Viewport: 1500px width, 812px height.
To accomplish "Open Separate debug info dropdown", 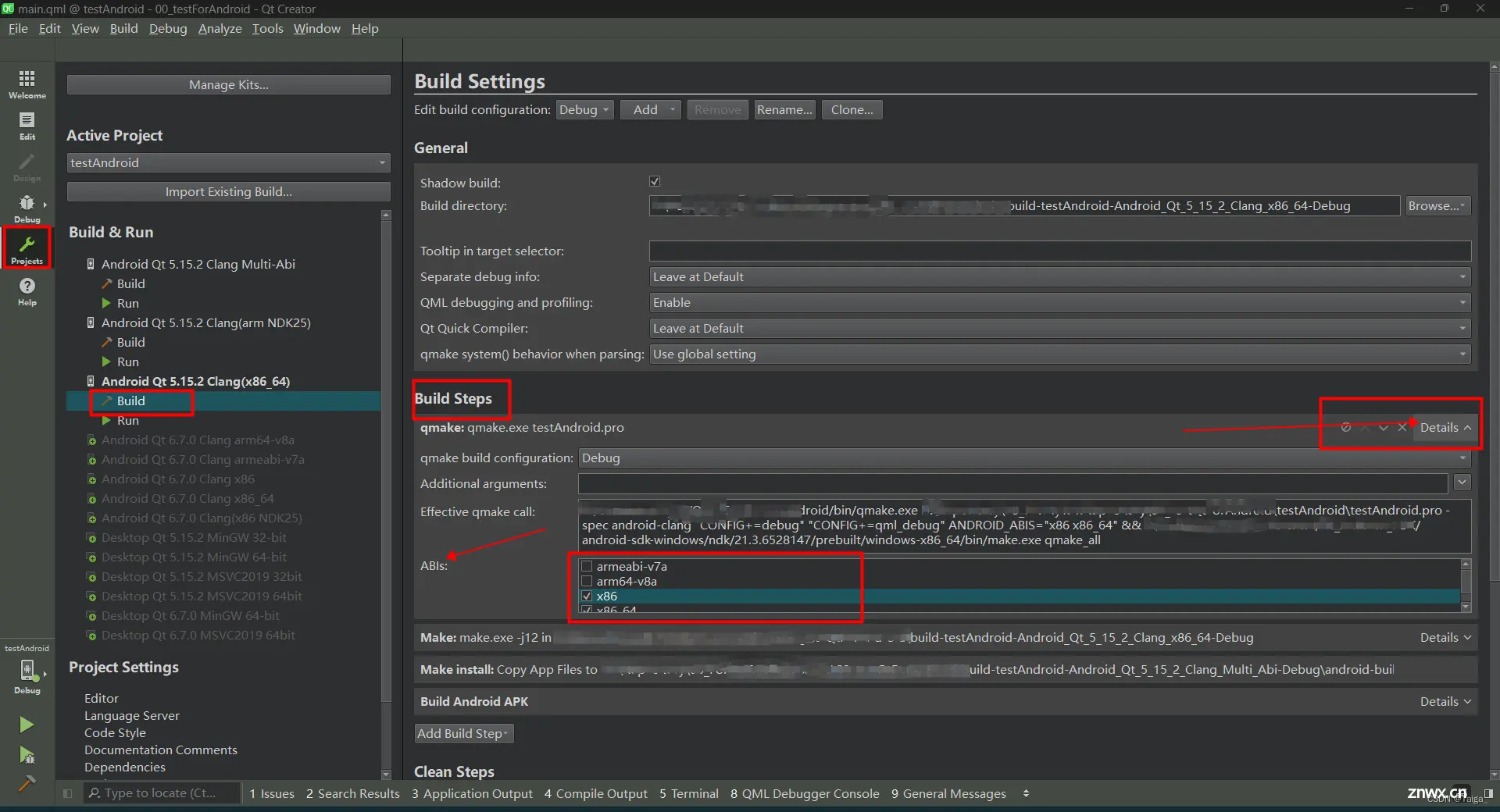I will coord(1060,276).
